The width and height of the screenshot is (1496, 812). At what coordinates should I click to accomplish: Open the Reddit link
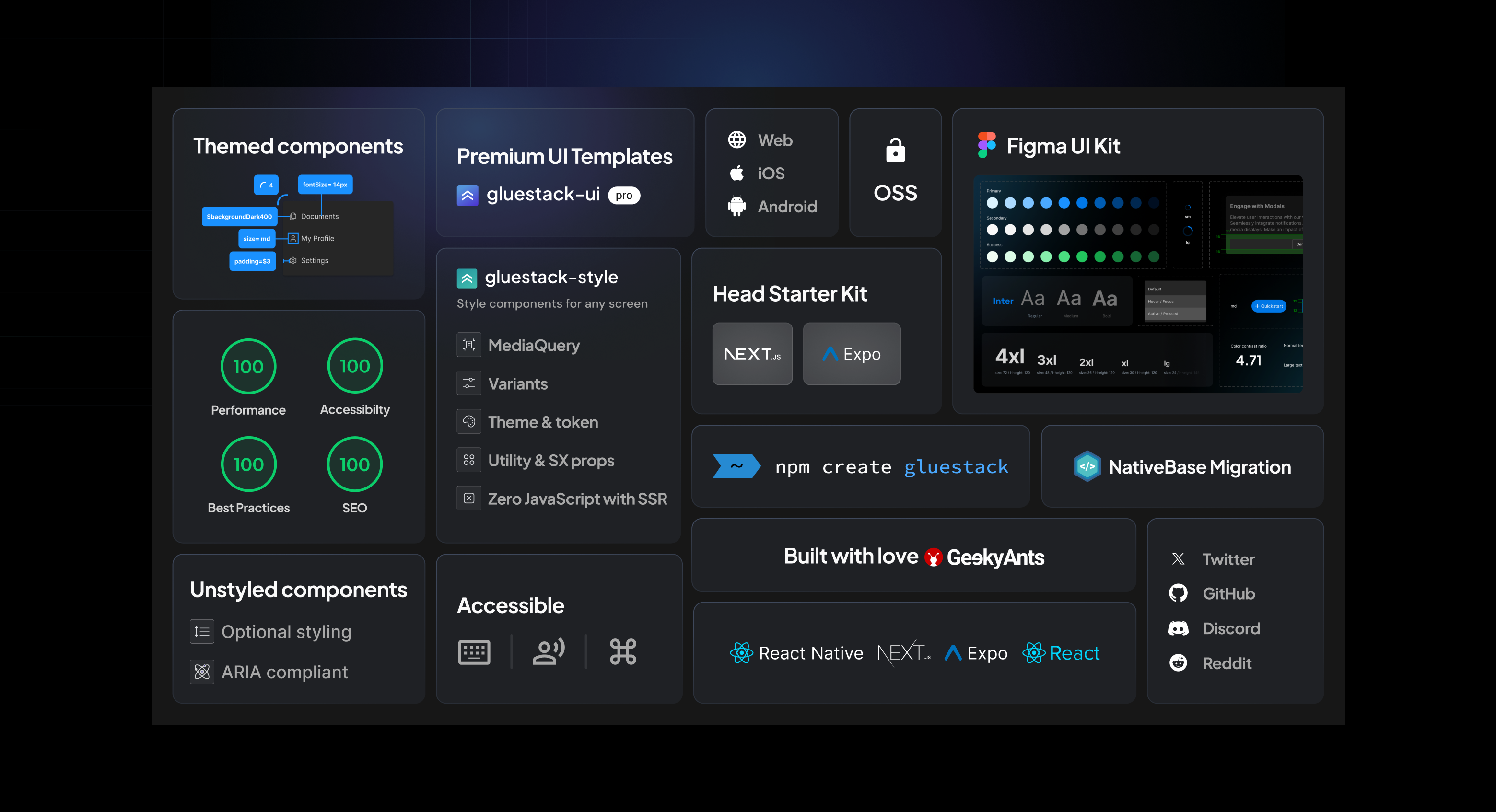point(1227,663)
